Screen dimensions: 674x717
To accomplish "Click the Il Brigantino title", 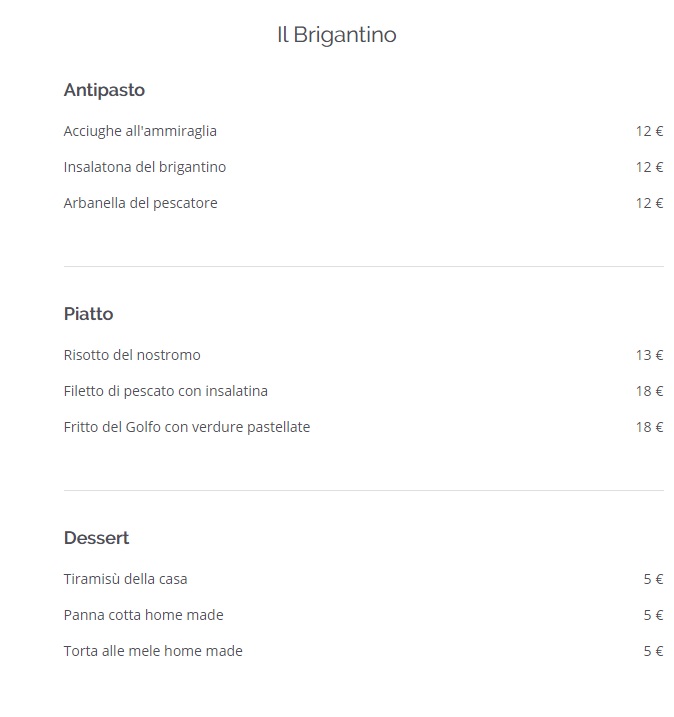I will coord(337,35).
